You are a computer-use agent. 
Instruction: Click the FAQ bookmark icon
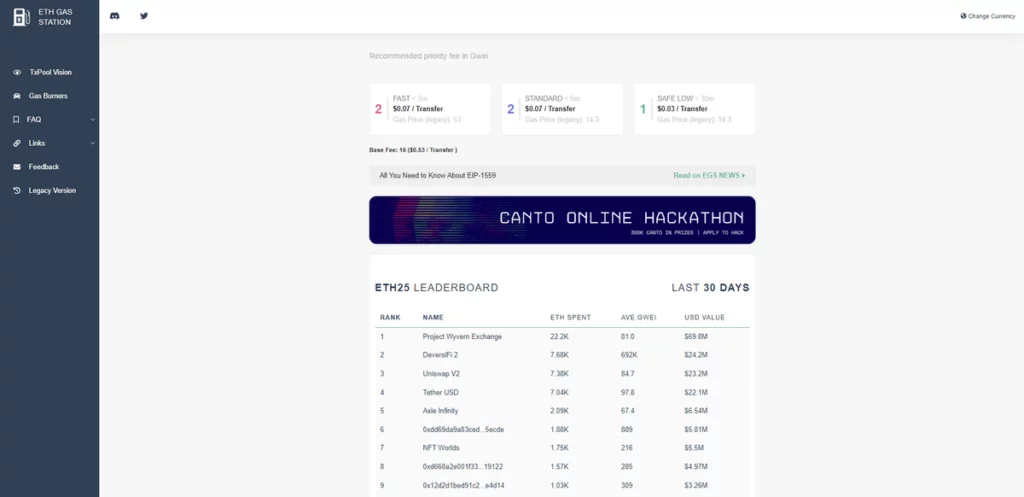pos(17,119)
